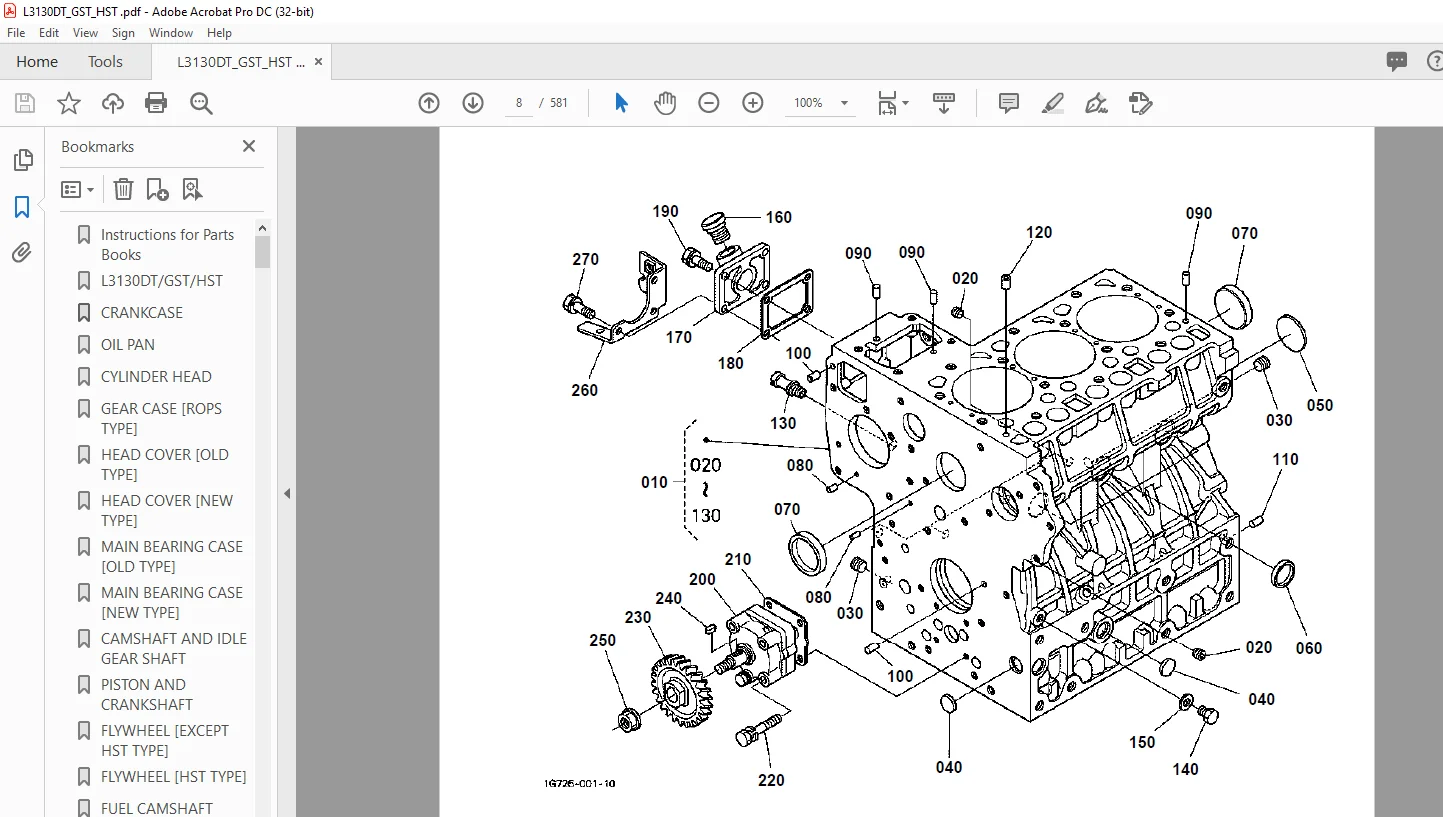Open FLYWHEEL [HST TYPE] bookmark
This screenshot has height=817, width=1443.
coord(173,776)
